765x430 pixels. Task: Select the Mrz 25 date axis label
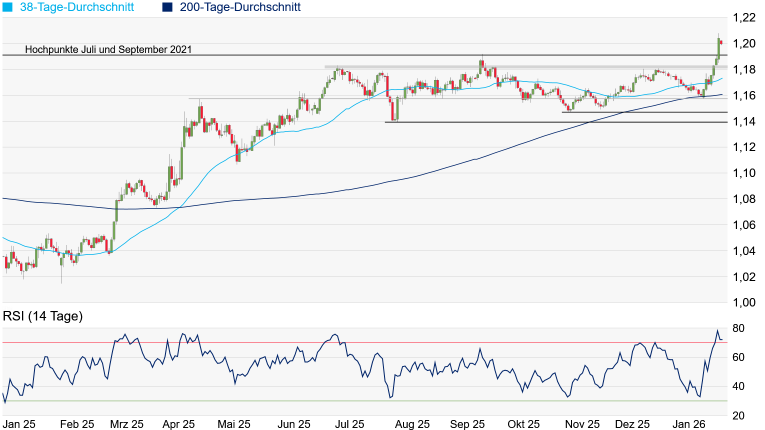[128, 423]
